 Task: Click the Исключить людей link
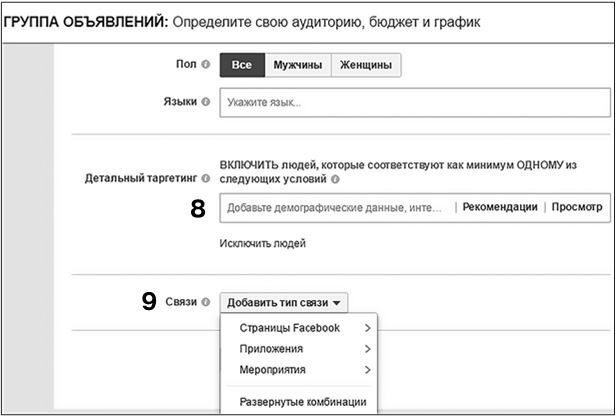[263, 243]
